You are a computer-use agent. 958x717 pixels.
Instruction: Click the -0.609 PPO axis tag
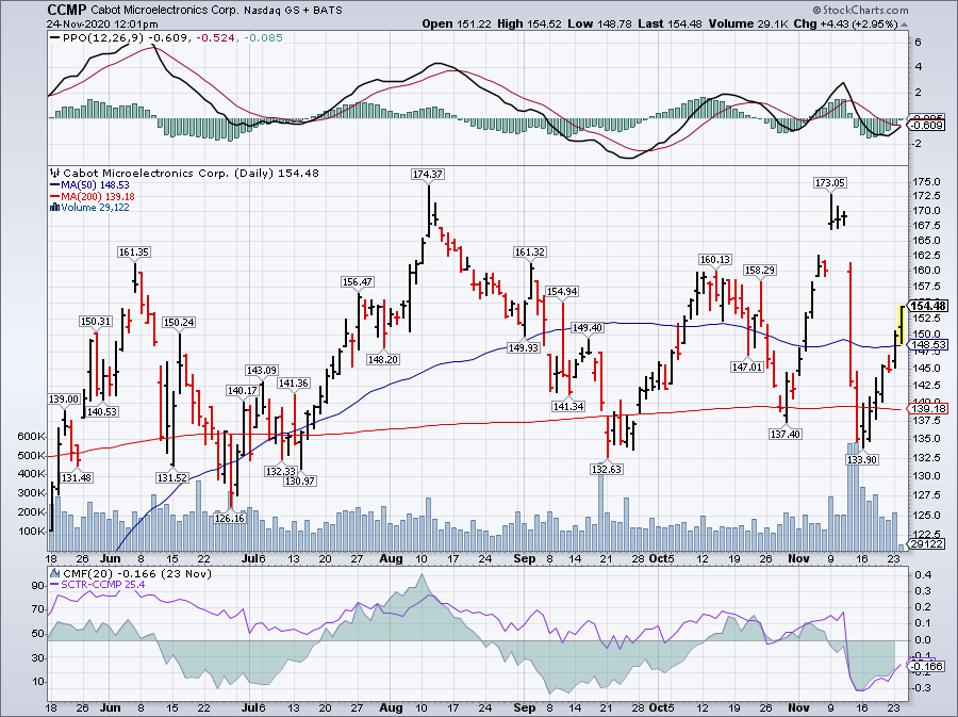(927, 125)
